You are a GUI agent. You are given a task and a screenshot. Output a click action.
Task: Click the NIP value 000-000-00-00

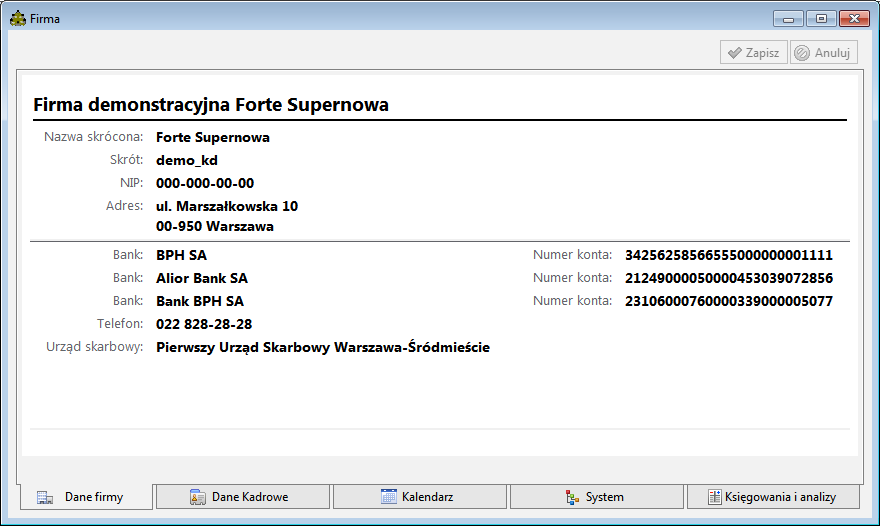(x=205, y=184)
